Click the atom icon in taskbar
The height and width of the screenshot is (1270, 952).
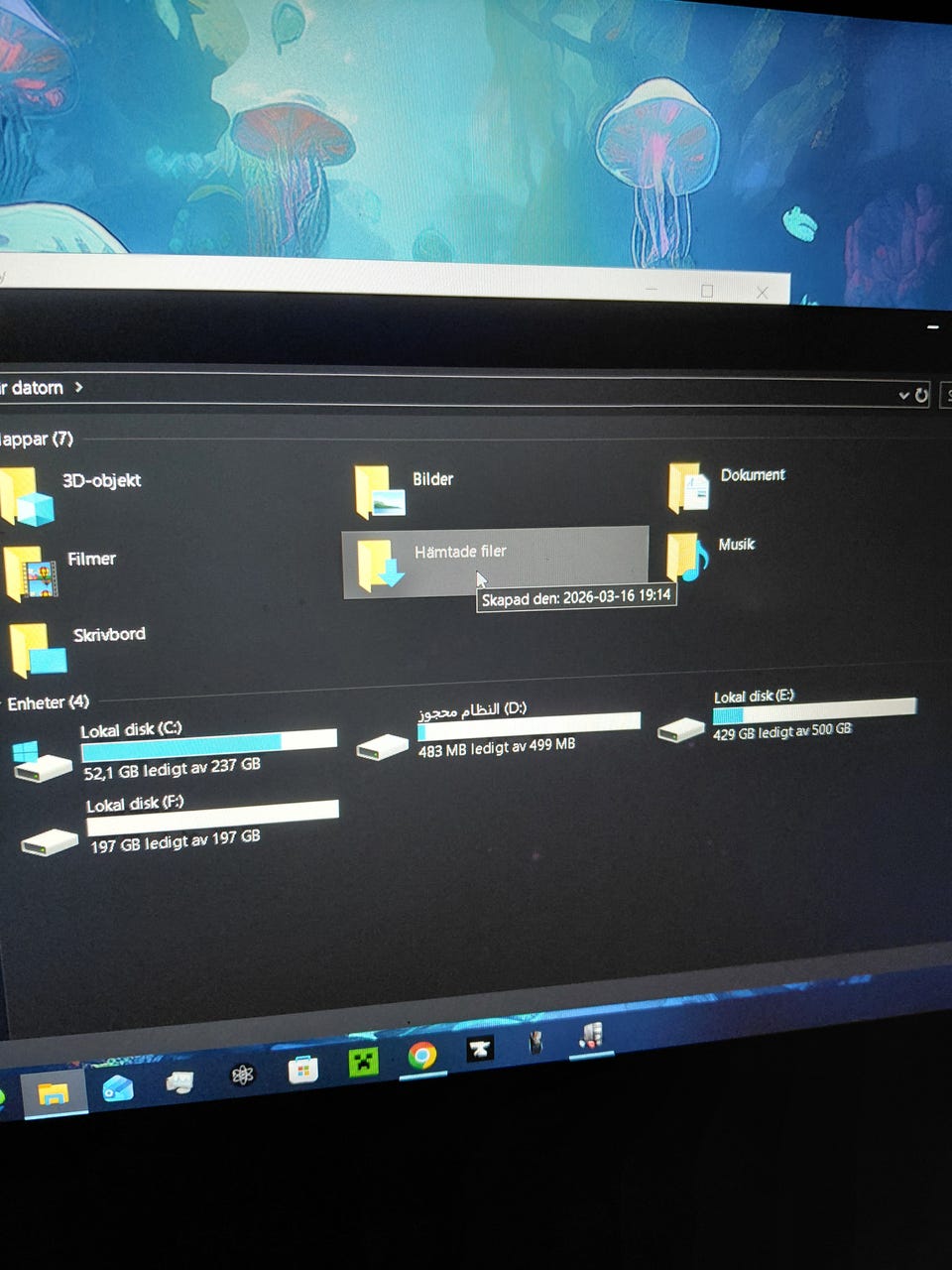(242, 1075)
